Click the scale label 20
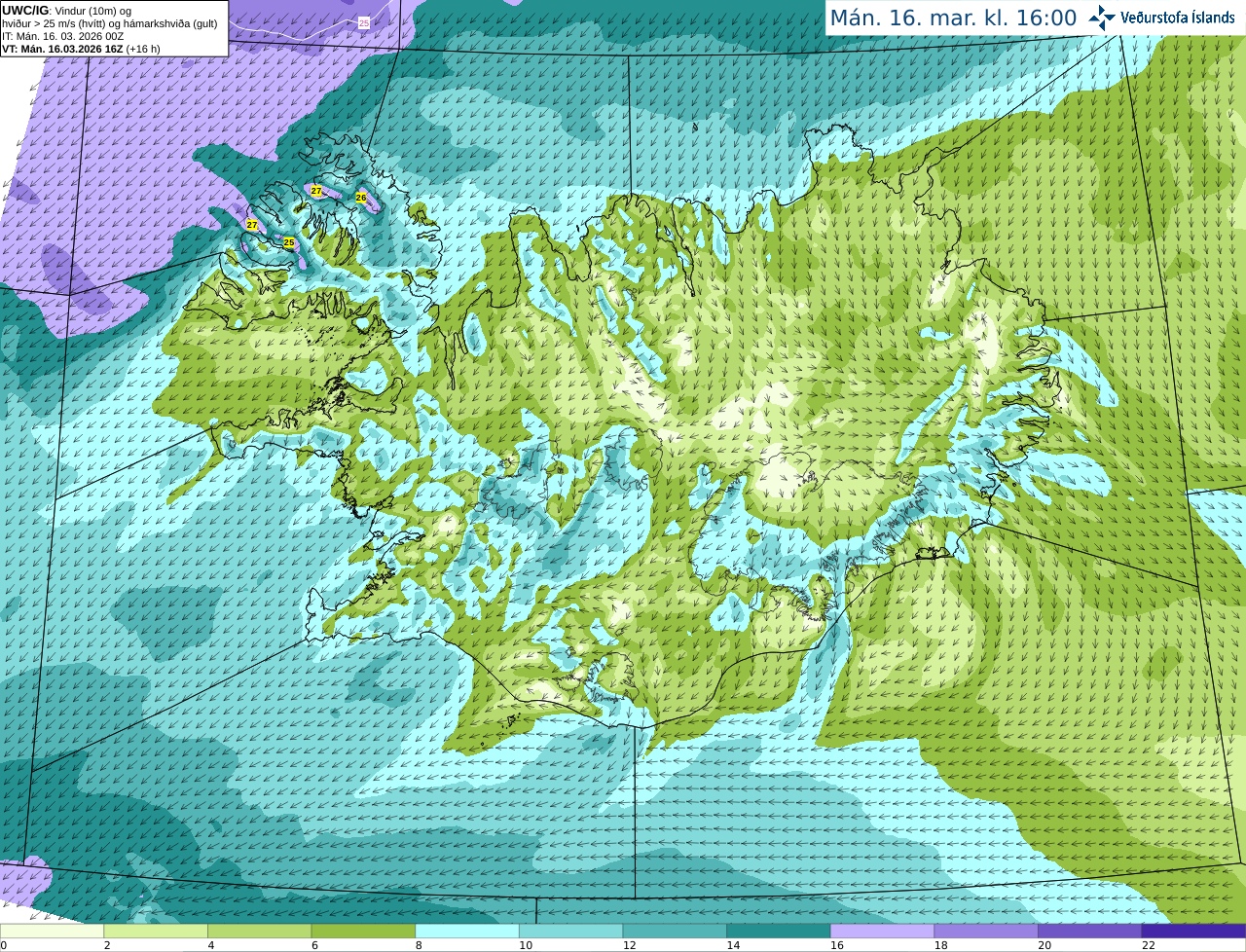The width and height of the screenshot is (1246, 952). point(1044,945)
